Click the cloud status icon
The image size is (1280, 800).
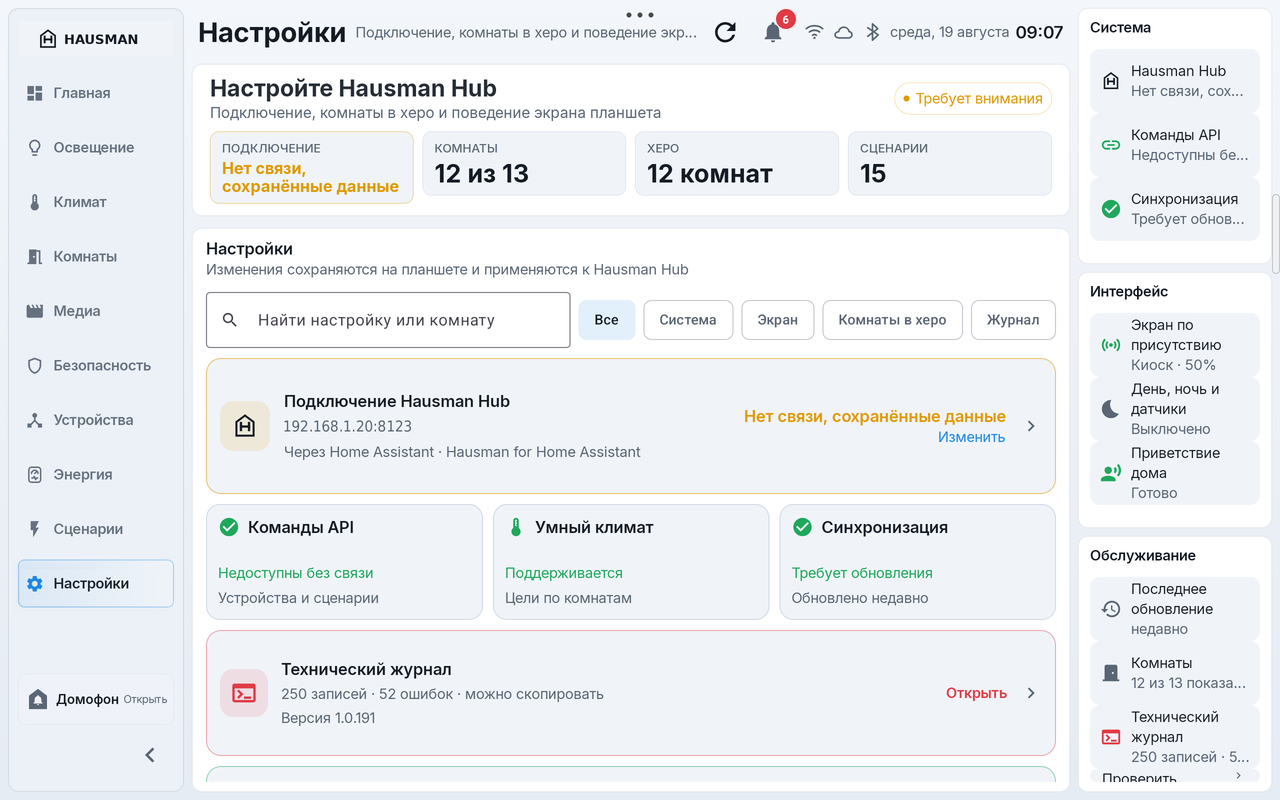click(x=843, y=32)
